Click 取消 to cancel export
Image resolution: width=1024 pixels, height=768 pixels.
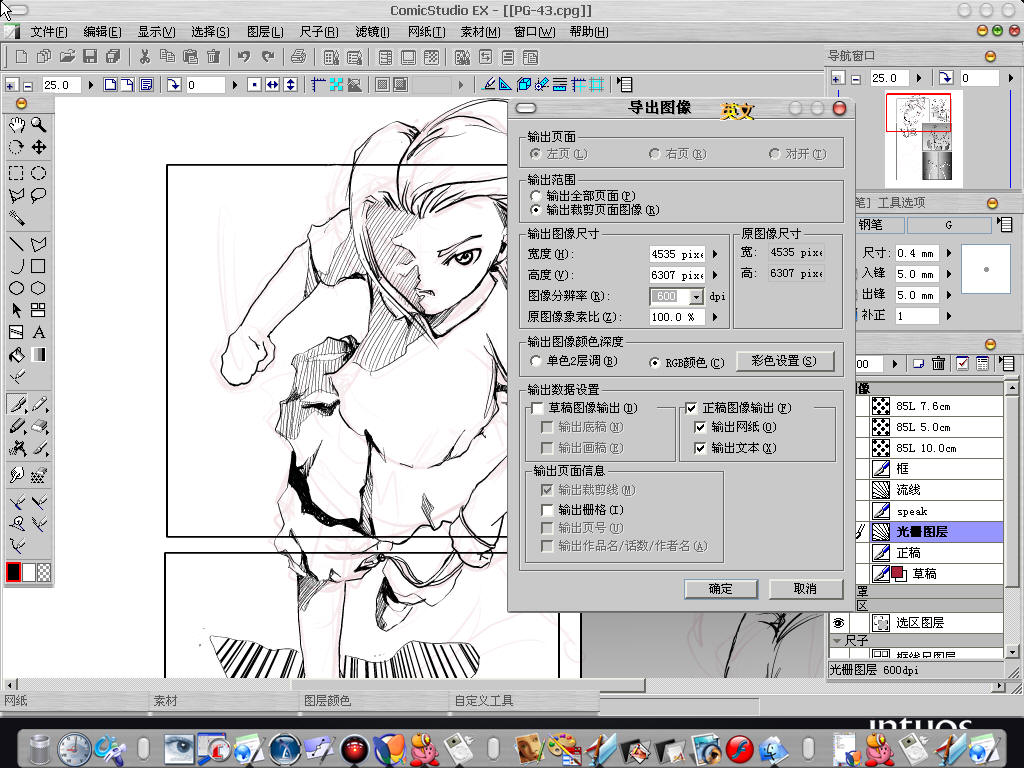805,589
